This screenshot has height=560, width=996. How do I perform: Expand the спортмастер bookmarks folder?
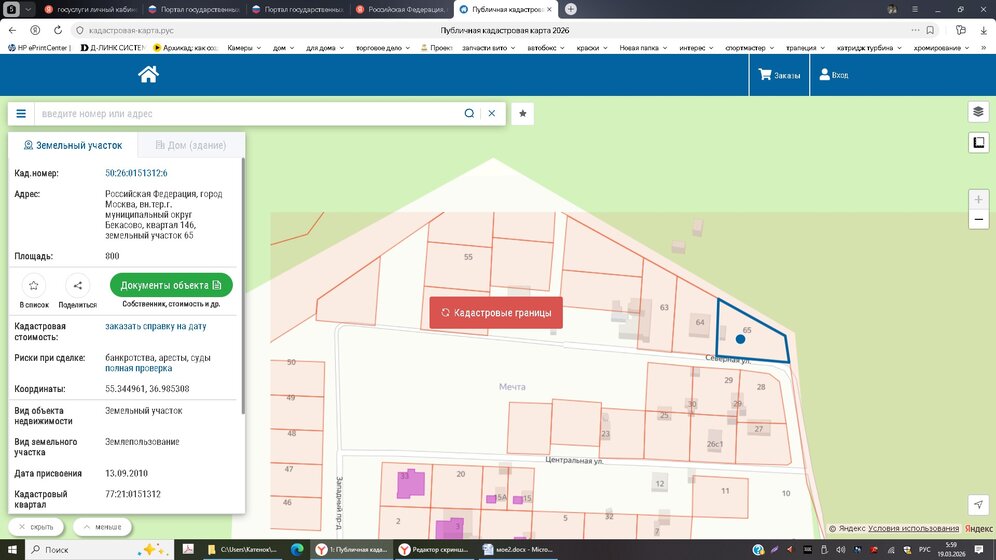(x=750, y=48)
